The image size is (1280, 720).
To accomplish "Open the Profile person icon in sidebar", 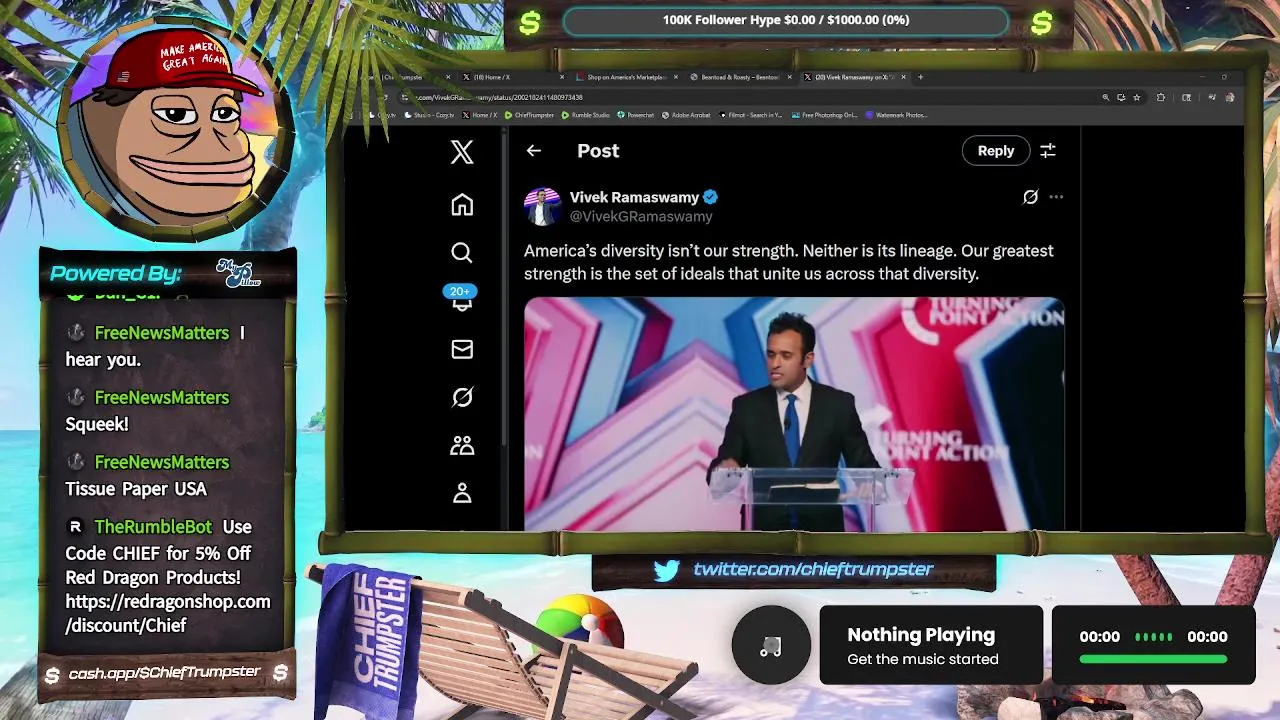I will pos(461,493).
